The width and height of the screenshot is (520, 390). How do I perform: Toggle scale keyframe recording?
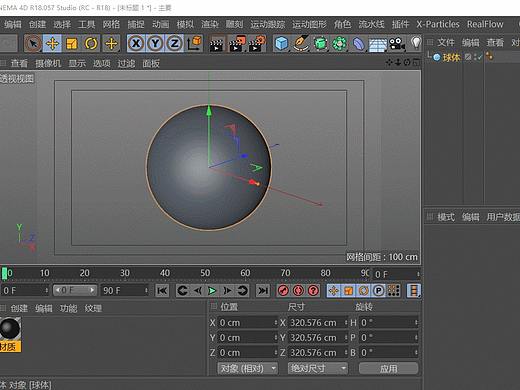click(348, 291)
